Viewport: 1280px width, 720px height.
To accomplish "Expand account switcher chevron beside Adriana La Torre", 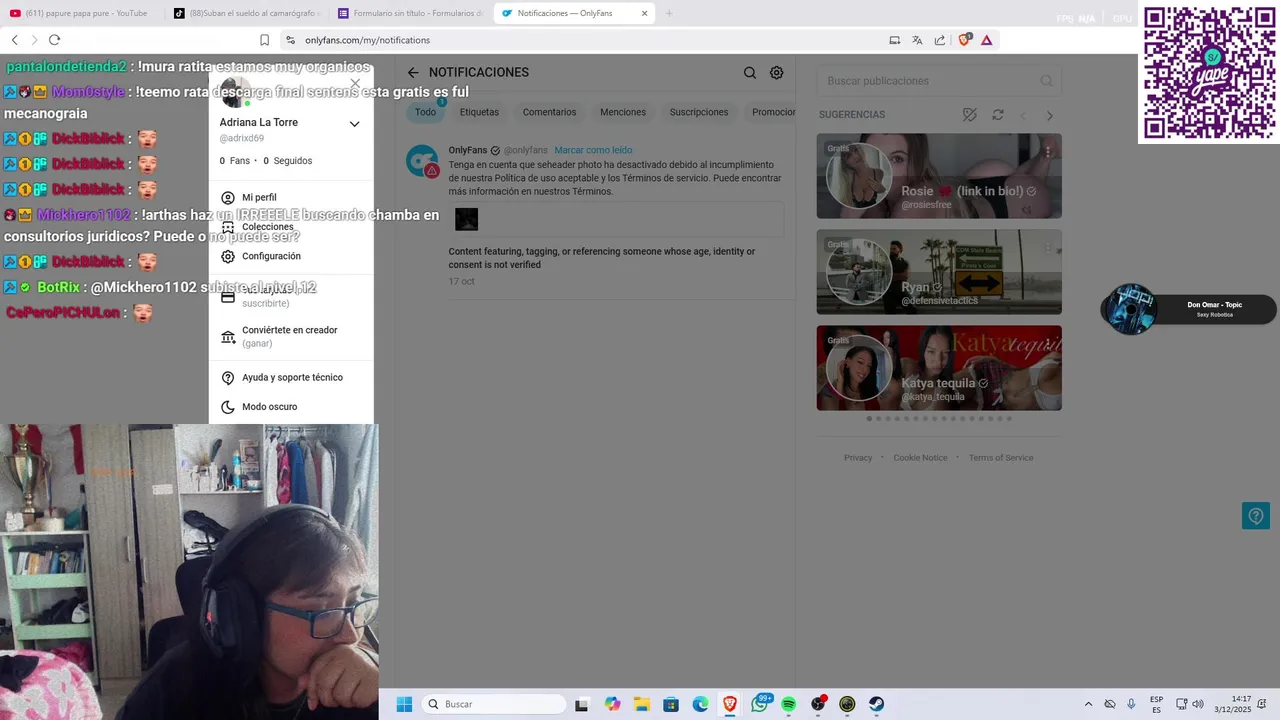I will click(354, 124).
